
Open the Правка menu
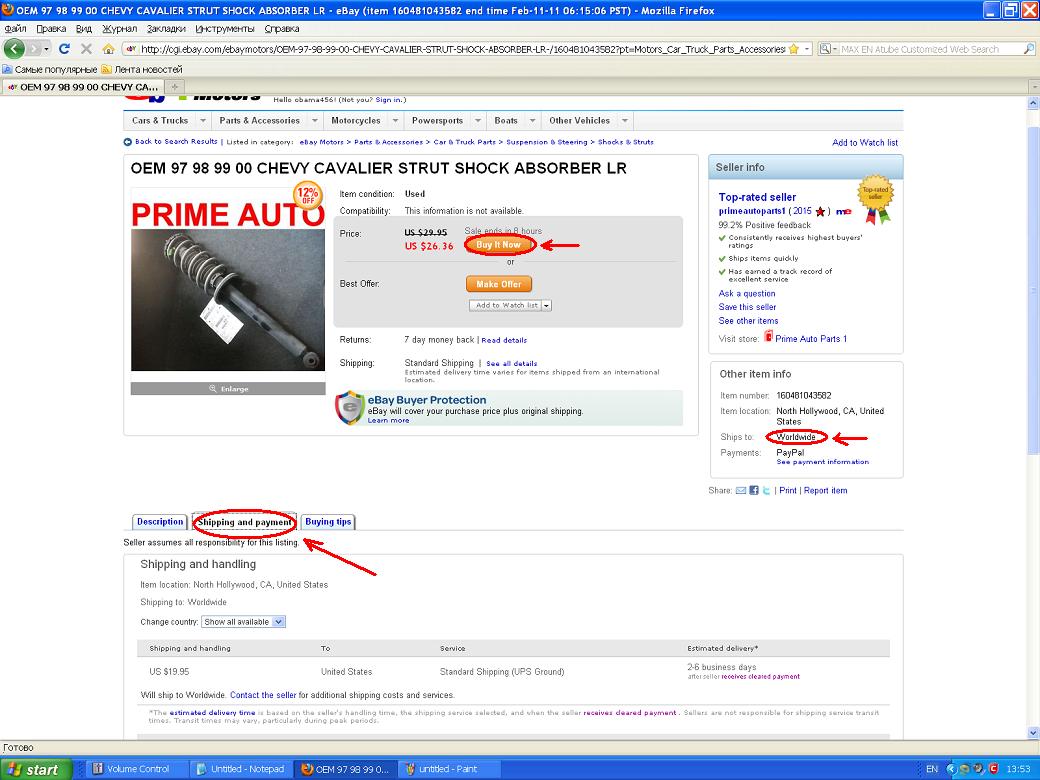click(x=51, y=29)
